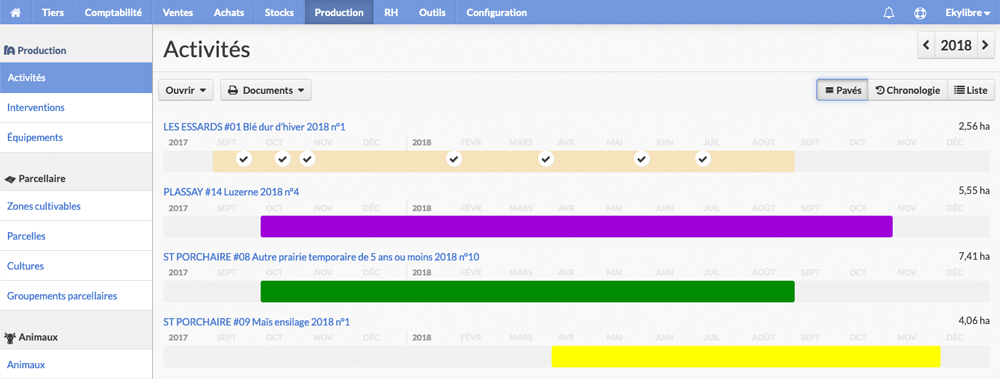Expand the Documents print dropdown
1000x379 pixels.
(x=266, y=91)
